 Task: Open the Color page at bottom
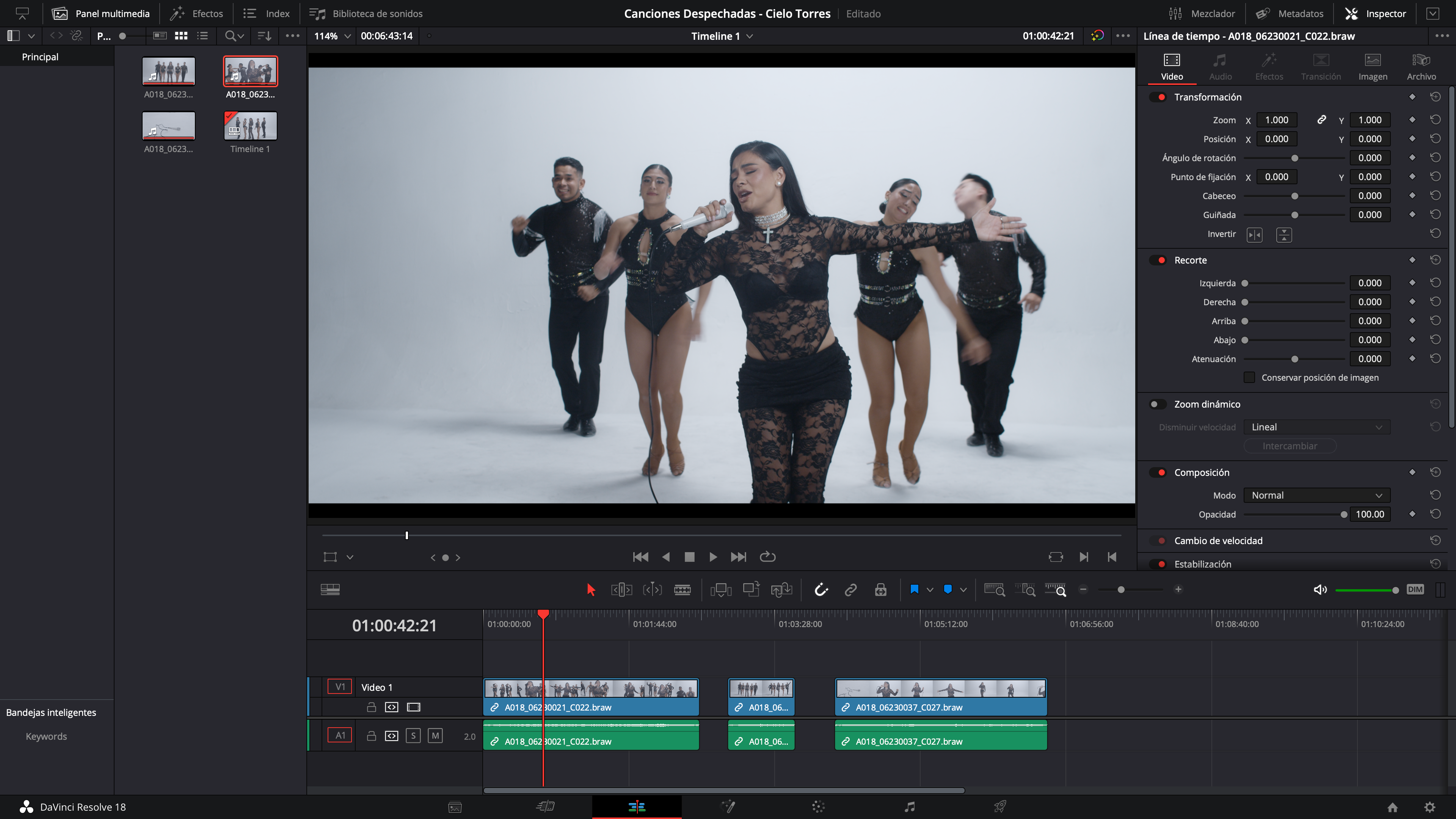pyautogui.click(x=819, y=806)
